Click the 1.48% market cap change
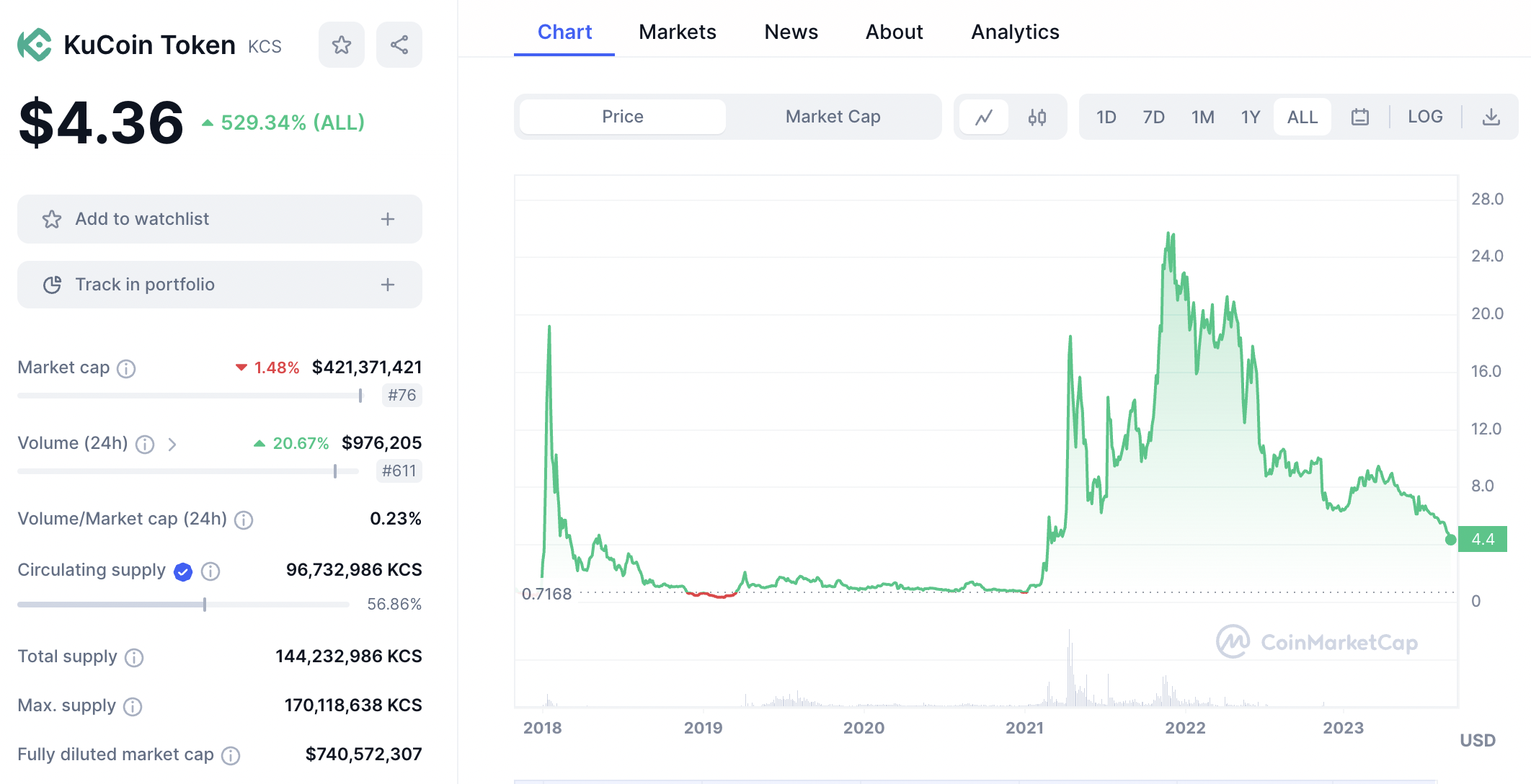Viewport: 1531px width, 784px height. pyautogui.click(x=276, y=367)
